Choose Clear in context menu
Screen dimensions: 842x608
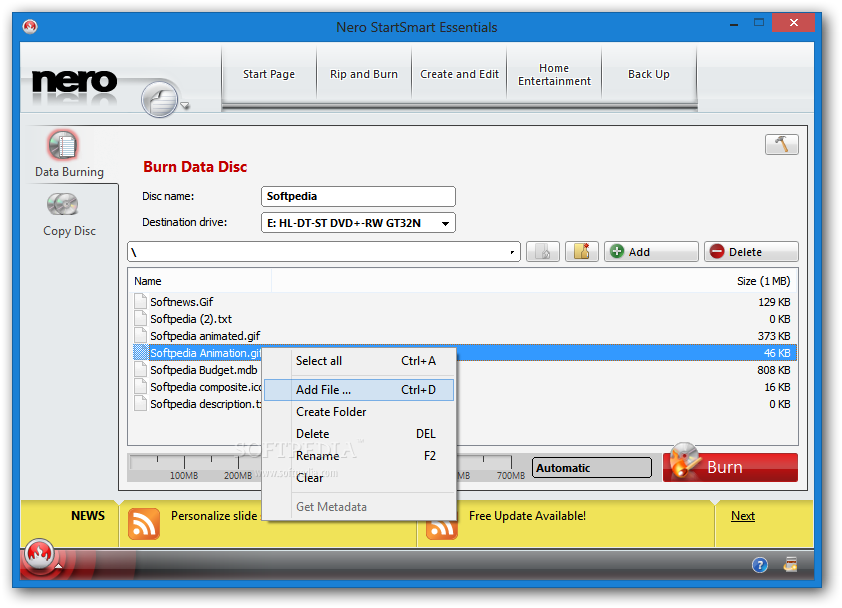(x=359, y=477)
